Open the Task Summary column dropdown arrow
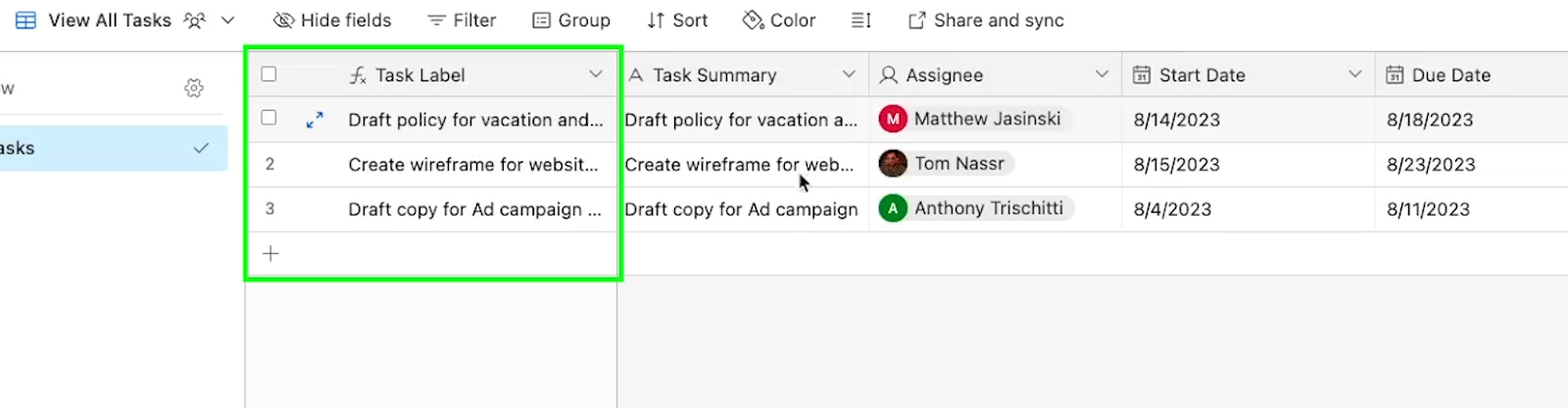Screen dimensions: 1568x408 [849, 75]
